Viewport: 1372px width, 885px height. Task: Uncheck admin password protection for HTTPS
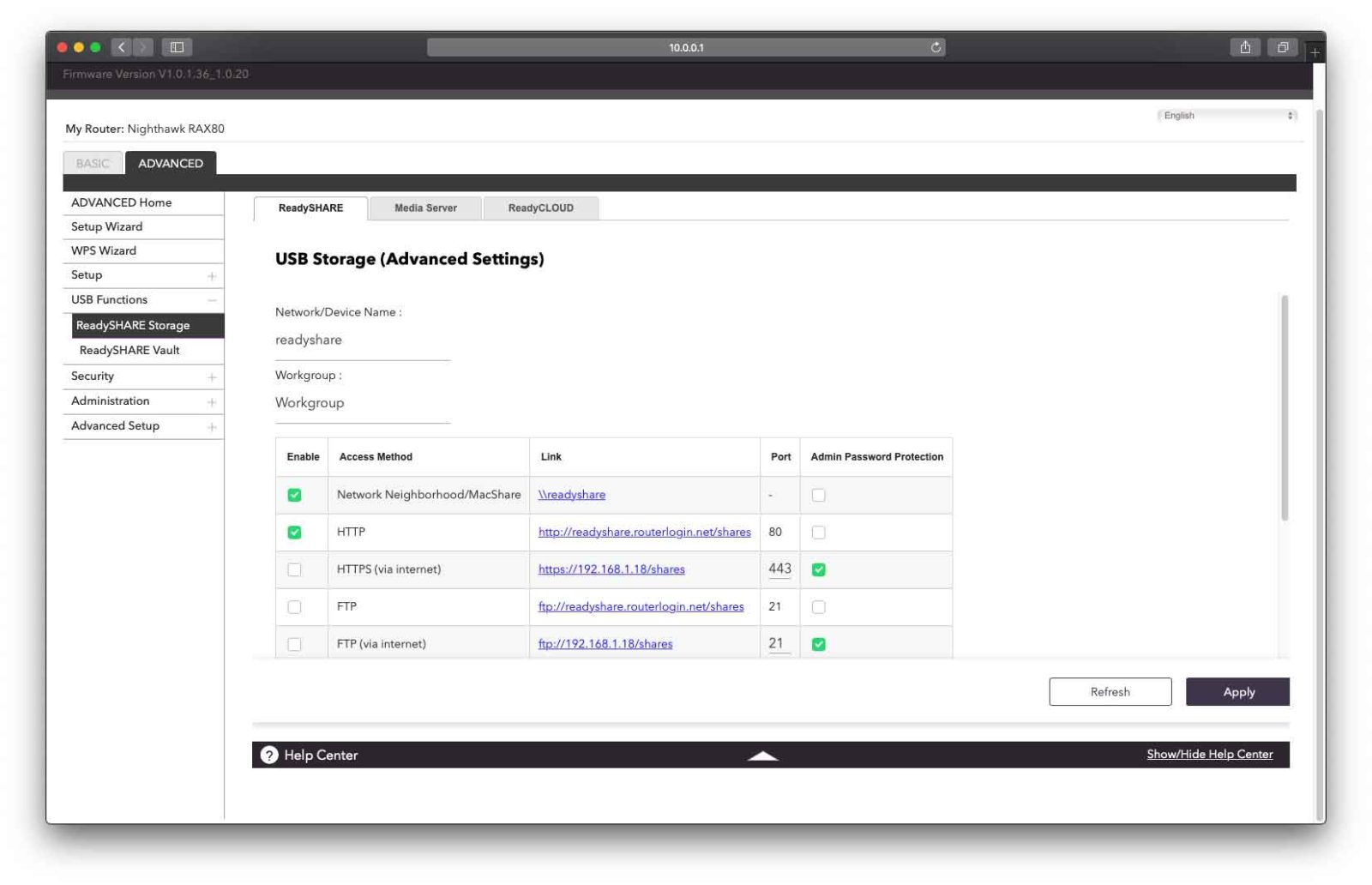819,569
